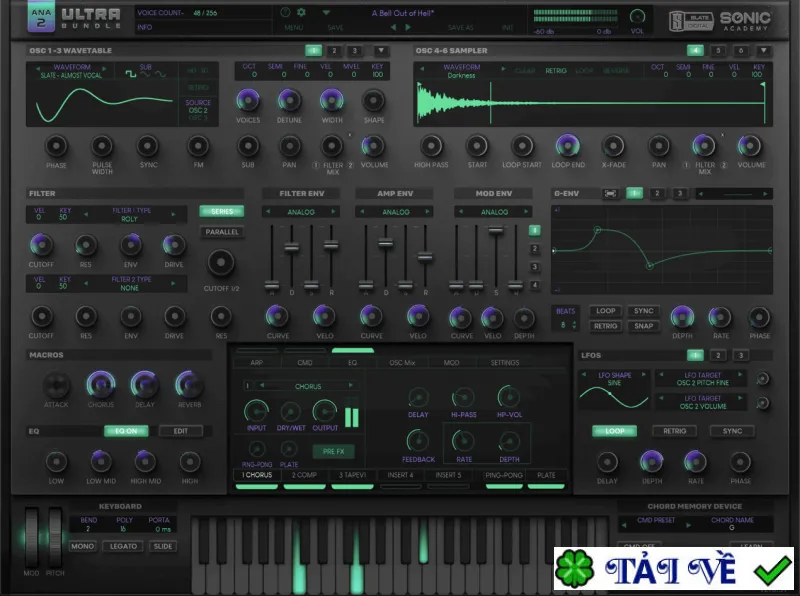Toggle the EQ ON button

click(126, 431)
